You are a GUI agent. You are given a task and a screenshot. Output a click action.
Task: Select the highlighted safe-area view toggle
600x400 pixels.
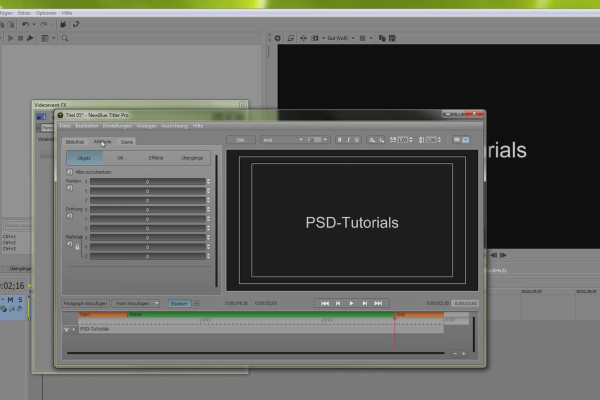466,140
